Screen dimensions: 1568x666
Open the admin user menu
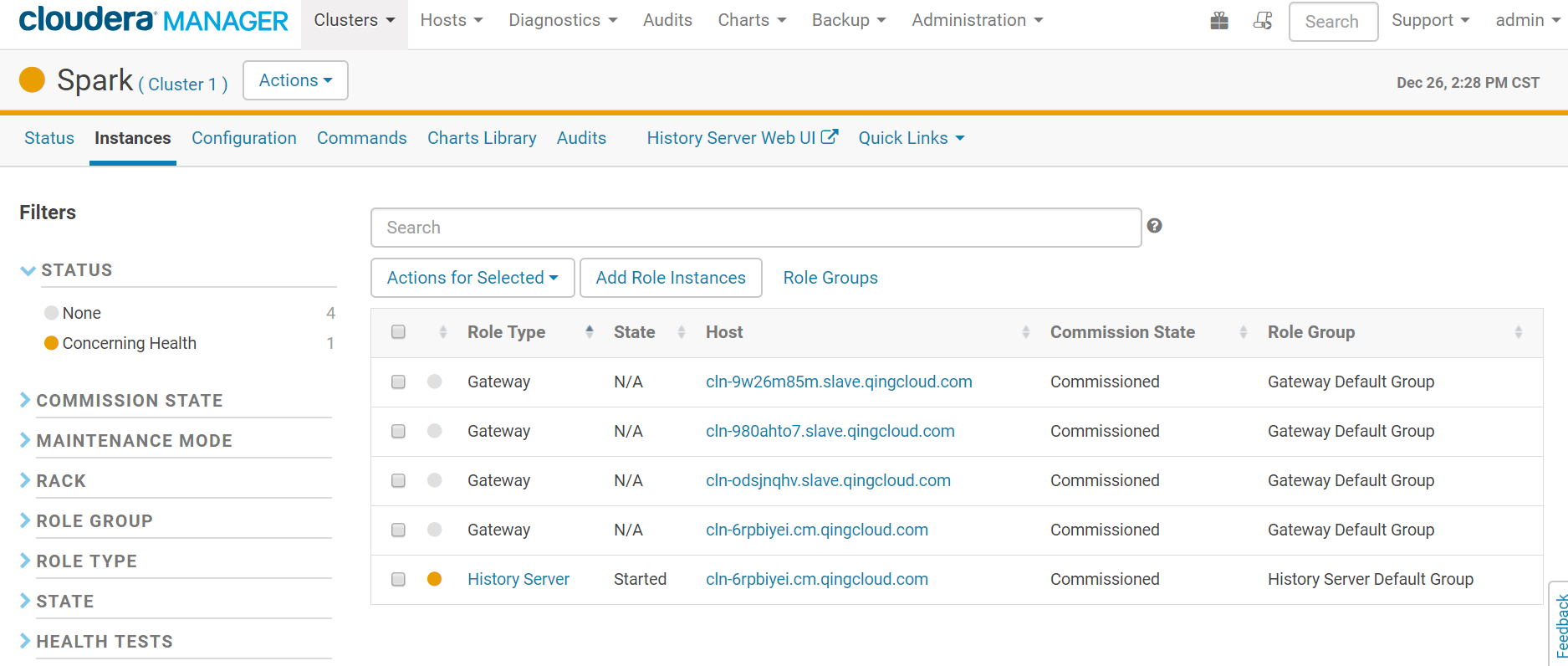pos(1528,20)
